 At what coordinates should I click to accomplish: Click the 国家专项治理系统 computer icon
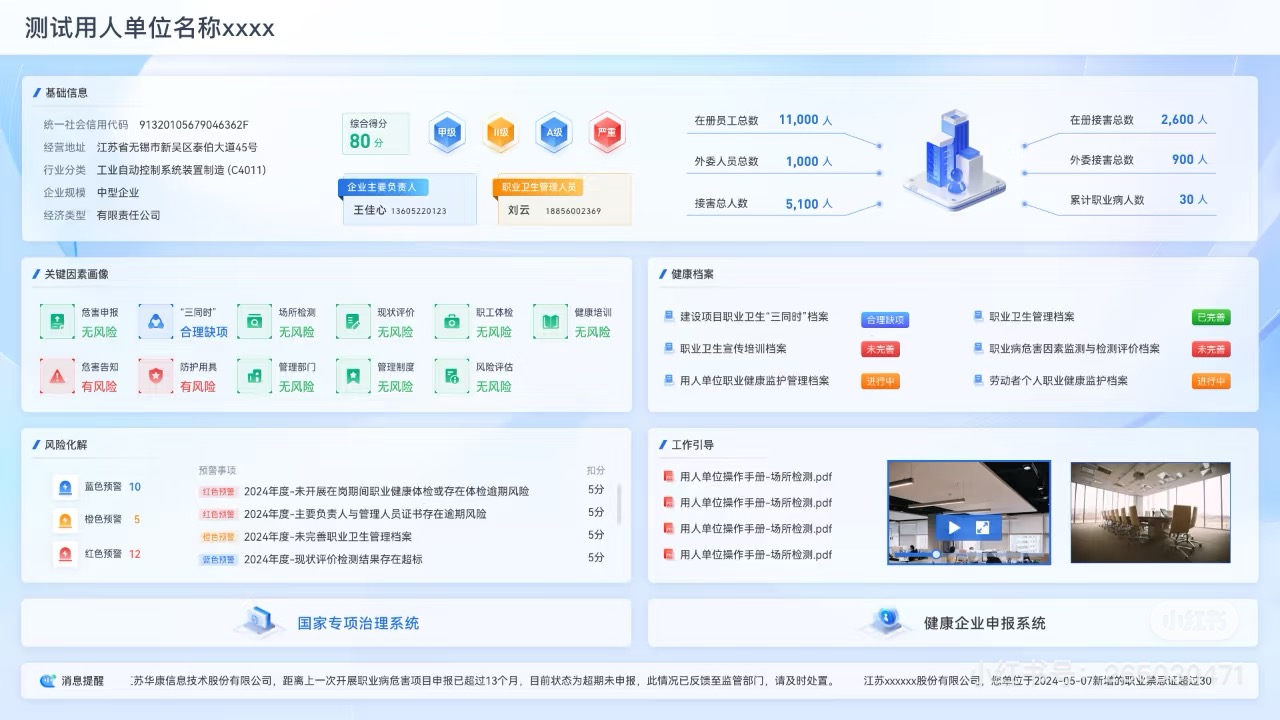coord(260,622)
